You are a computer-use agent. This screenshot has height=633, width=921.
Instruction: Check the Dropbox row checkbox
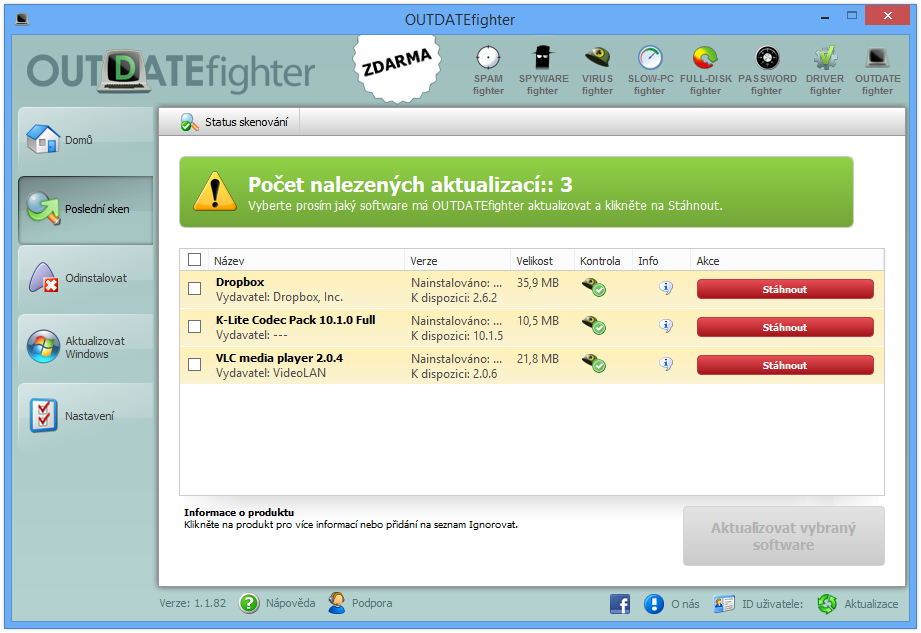(x=194, y=288)
